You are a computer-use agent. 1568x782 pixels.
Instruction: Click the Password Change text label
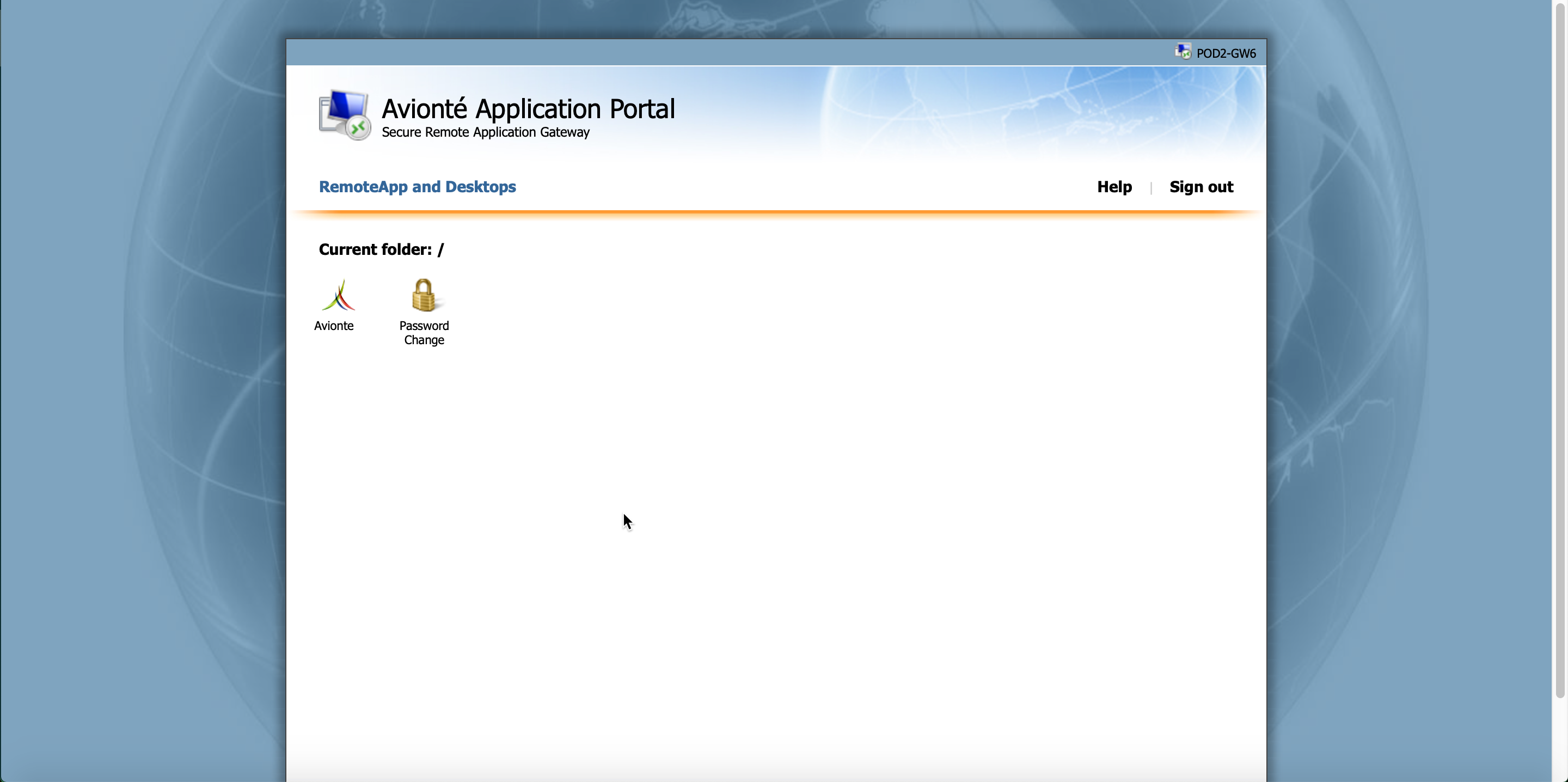[424, 333]
